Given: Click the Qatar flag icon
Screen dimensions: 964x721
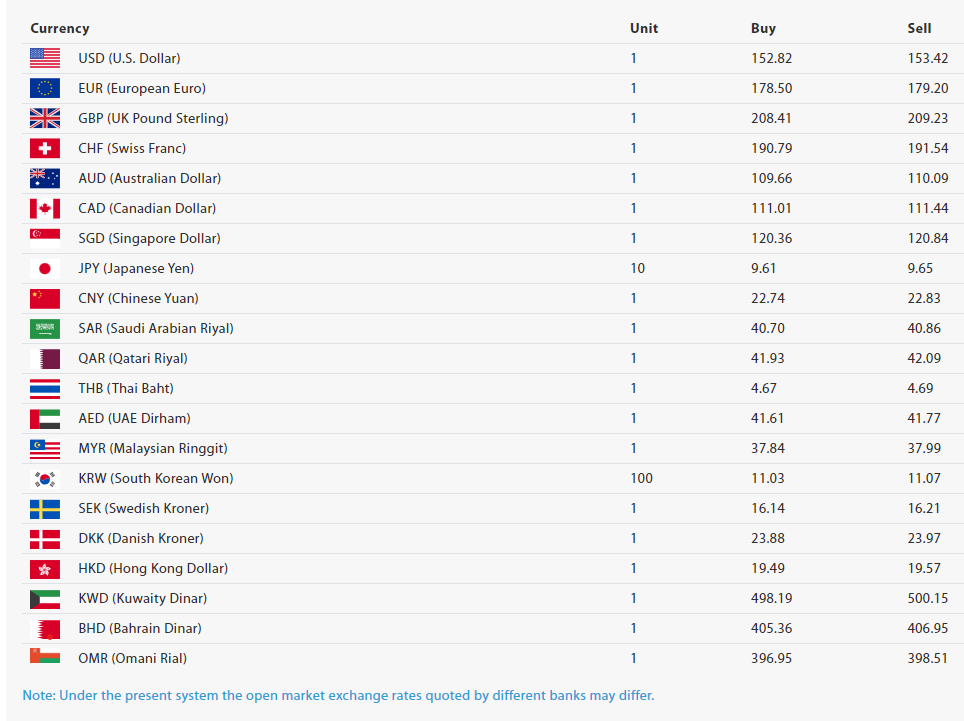Looking at the screenshot, I should [x=45, y=358].
